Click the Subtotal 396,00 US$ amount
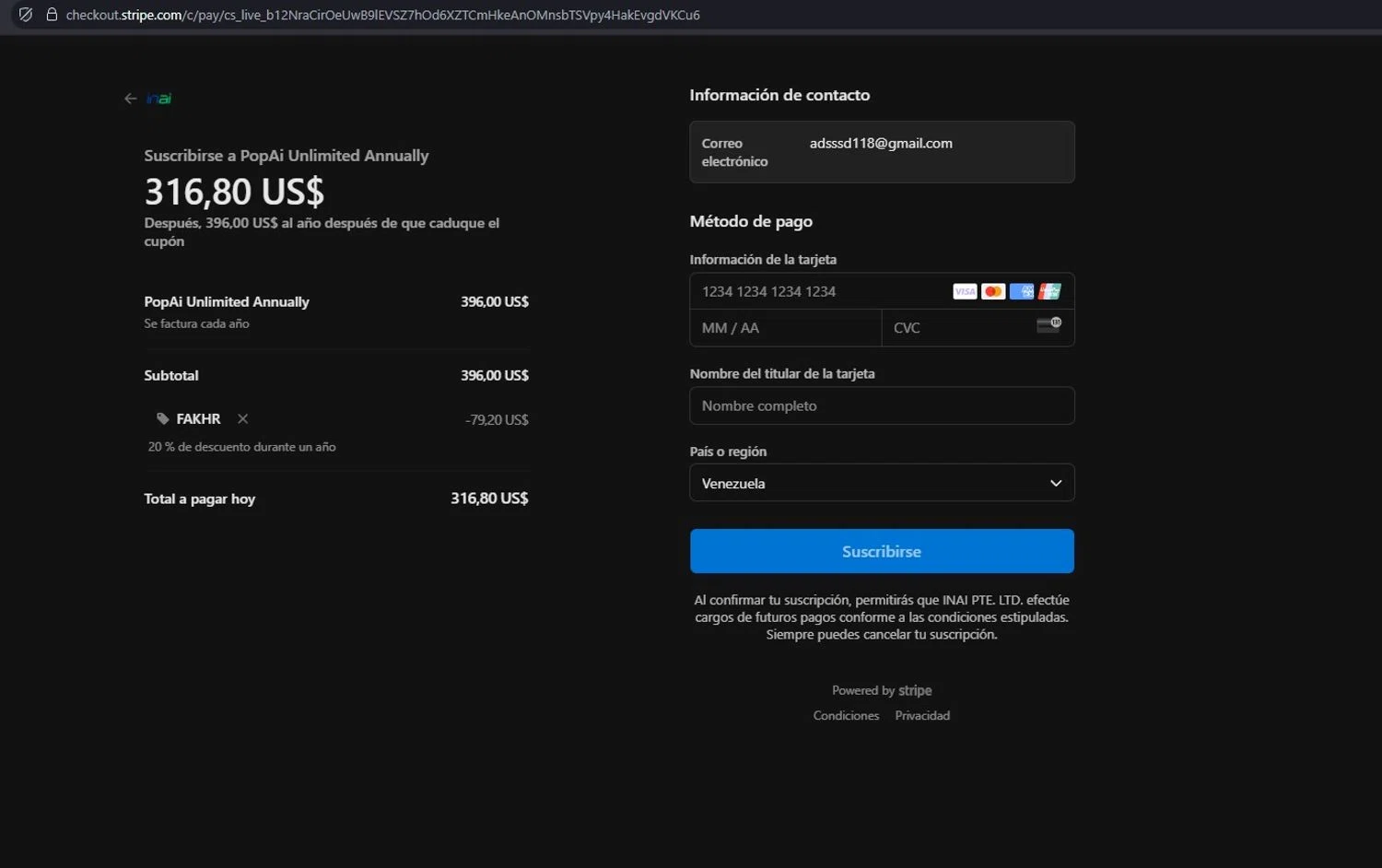Screen dimensions: 1382x868 click(x=495, y=375)
